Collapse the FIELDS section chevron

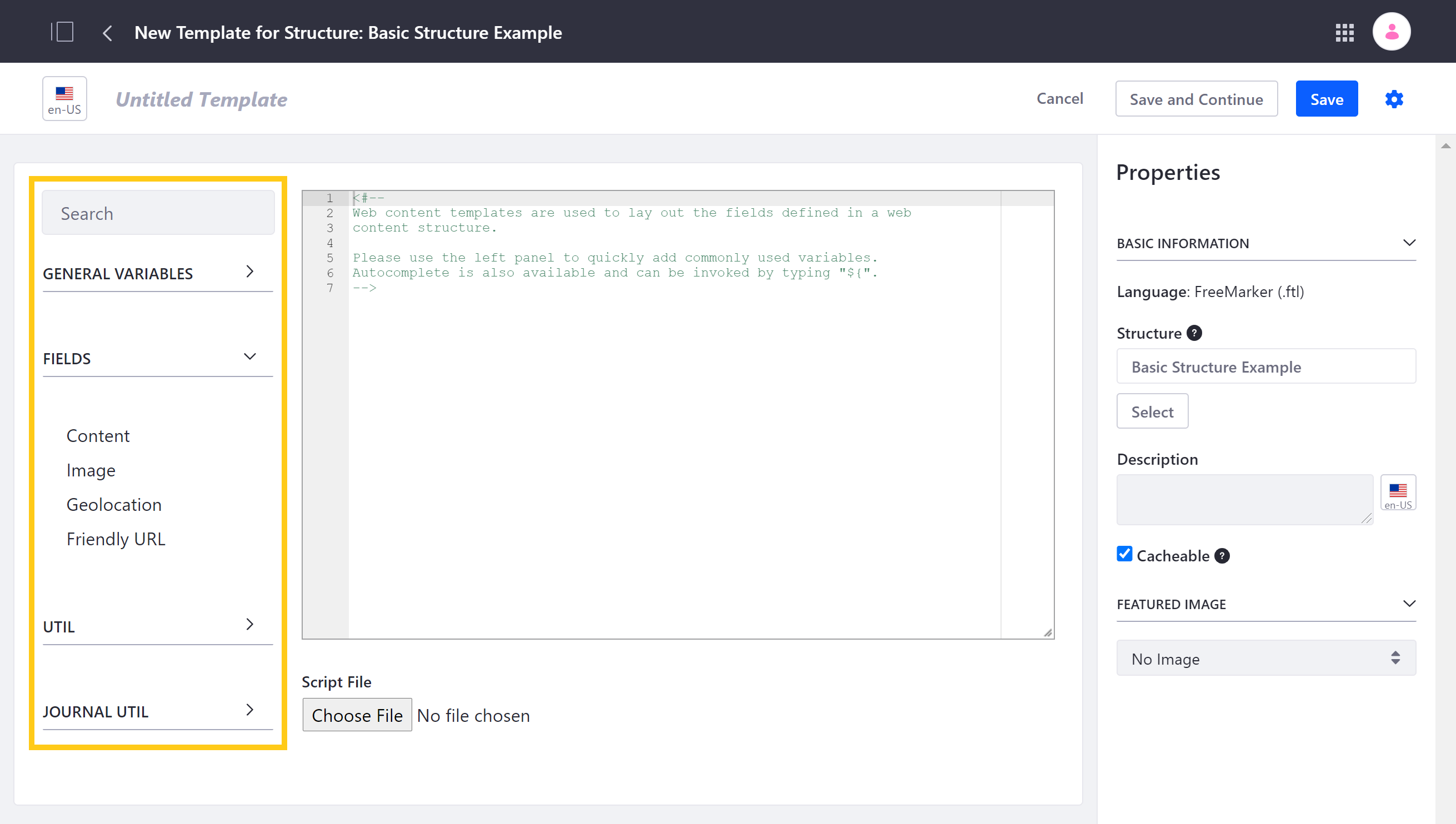tap(250, 356)
